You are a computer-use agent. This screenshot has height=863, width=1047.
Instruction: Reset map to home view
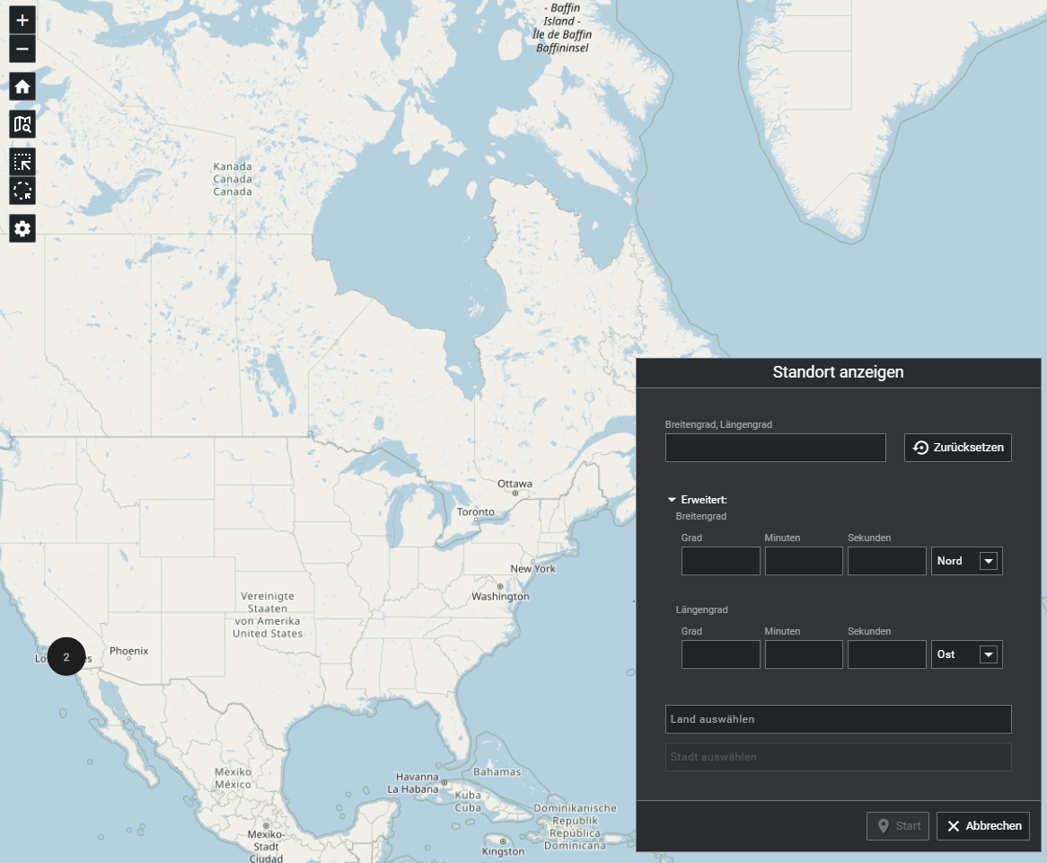[x=22, y=87]
